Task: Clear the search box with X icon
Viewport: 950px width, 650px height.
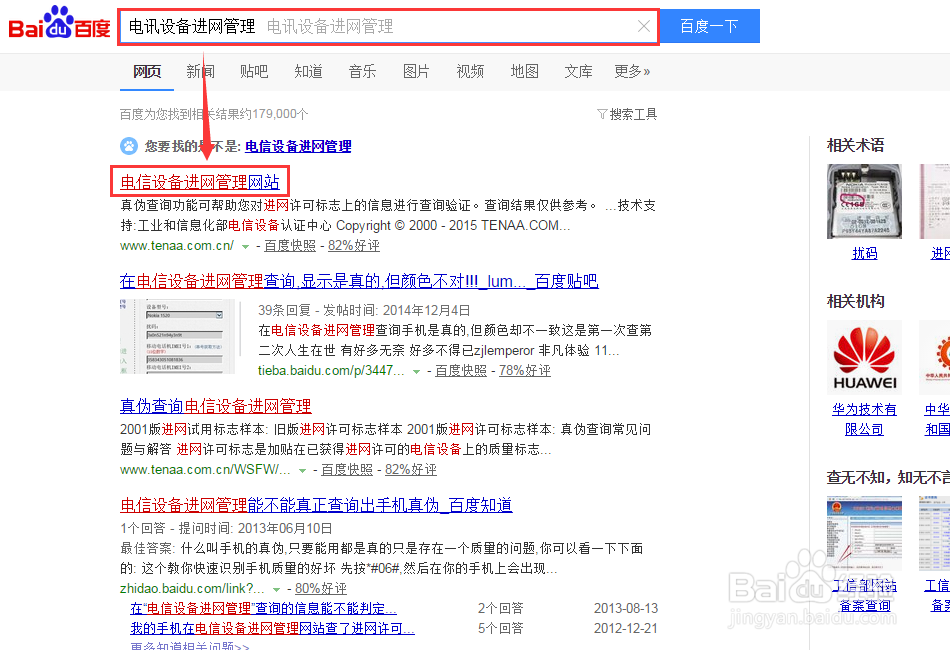Action: click(x=643, y=26)
